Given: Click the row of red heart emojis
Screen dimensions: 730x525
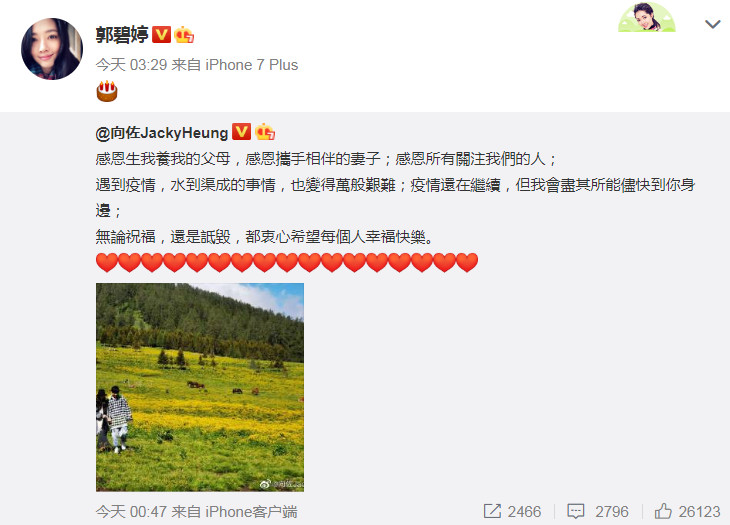Looking at the screenshot, I should [287, 262].
